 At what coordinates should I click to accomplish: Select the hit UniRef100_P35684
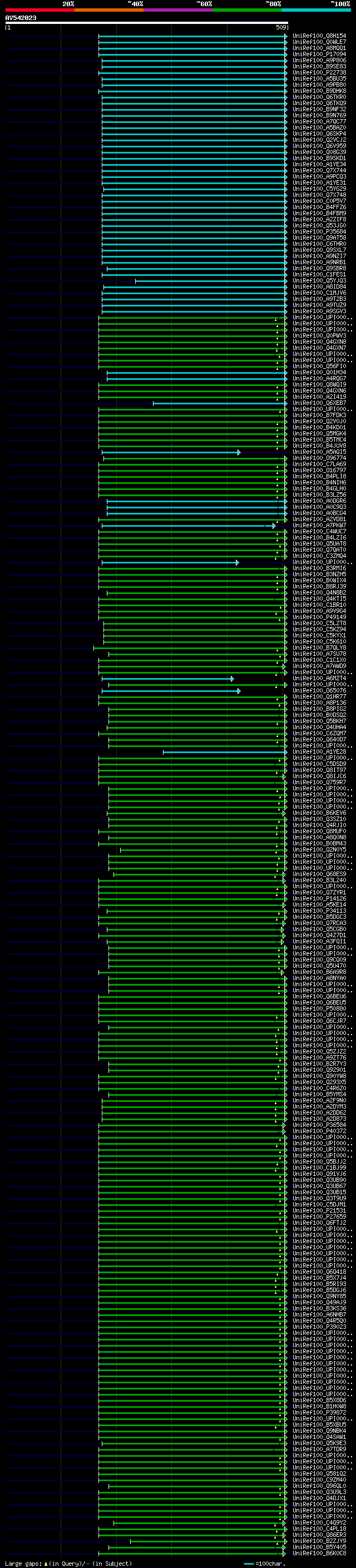click(319, 232)
